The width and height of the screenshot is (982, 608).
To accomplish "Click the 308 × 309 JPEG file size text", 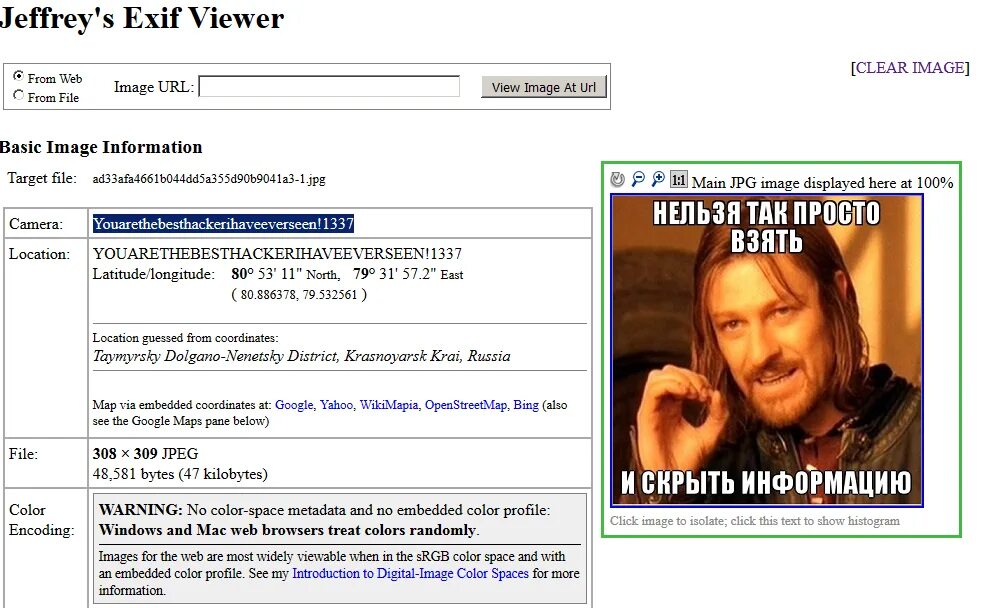I will (145, 453).
